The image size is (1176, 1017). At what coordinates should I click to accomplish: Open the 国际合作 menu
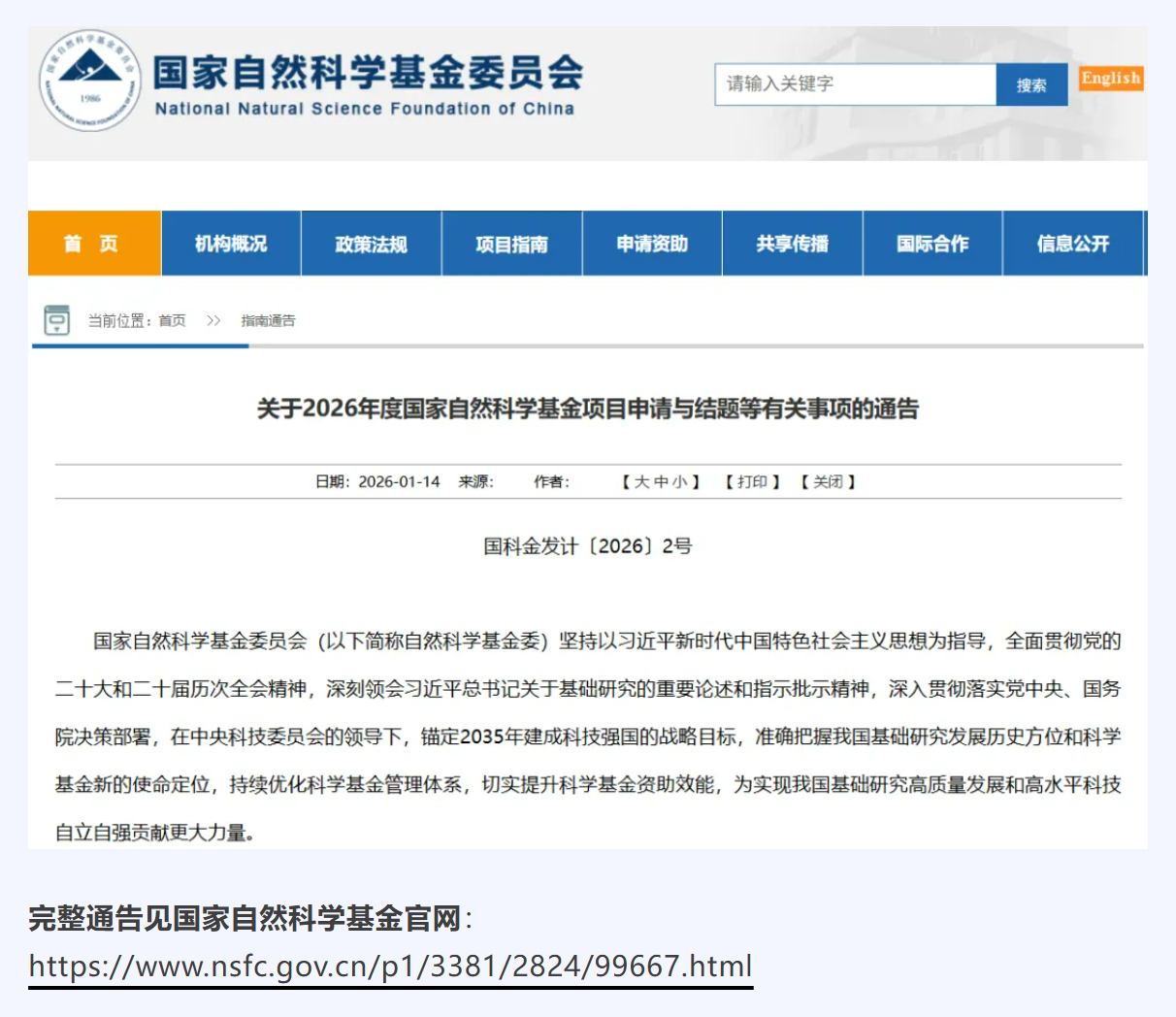click(x=932, y=244)
